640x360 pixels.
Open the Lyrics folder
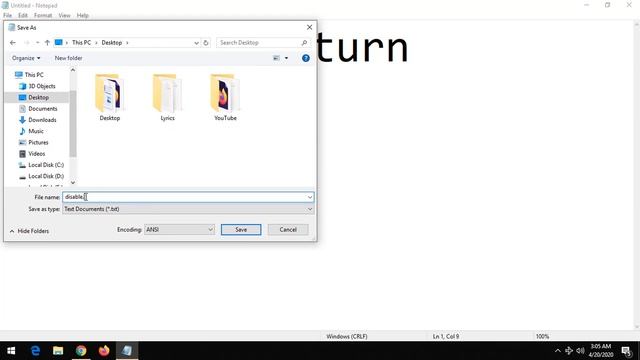[x=167, y=97]
